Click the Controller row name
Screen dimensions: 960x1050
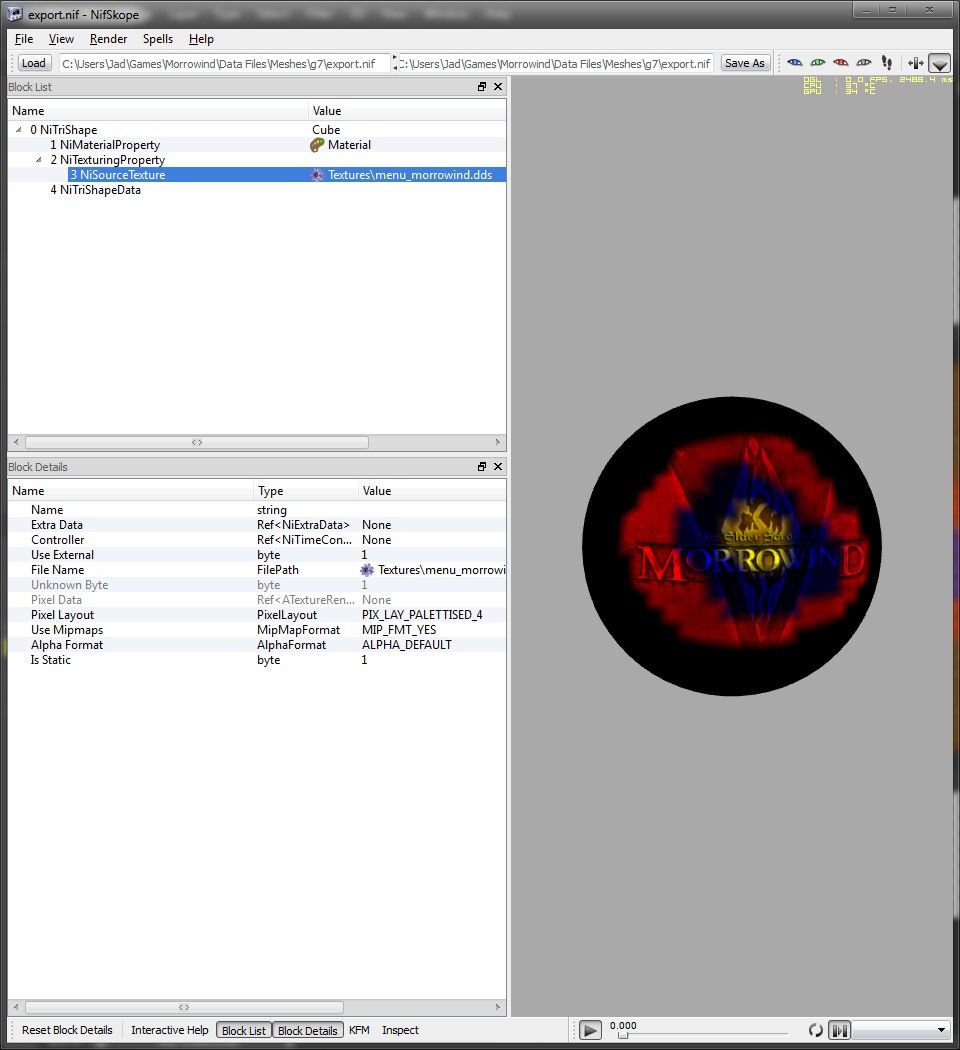pyautogui.click(x=58, y=540)
